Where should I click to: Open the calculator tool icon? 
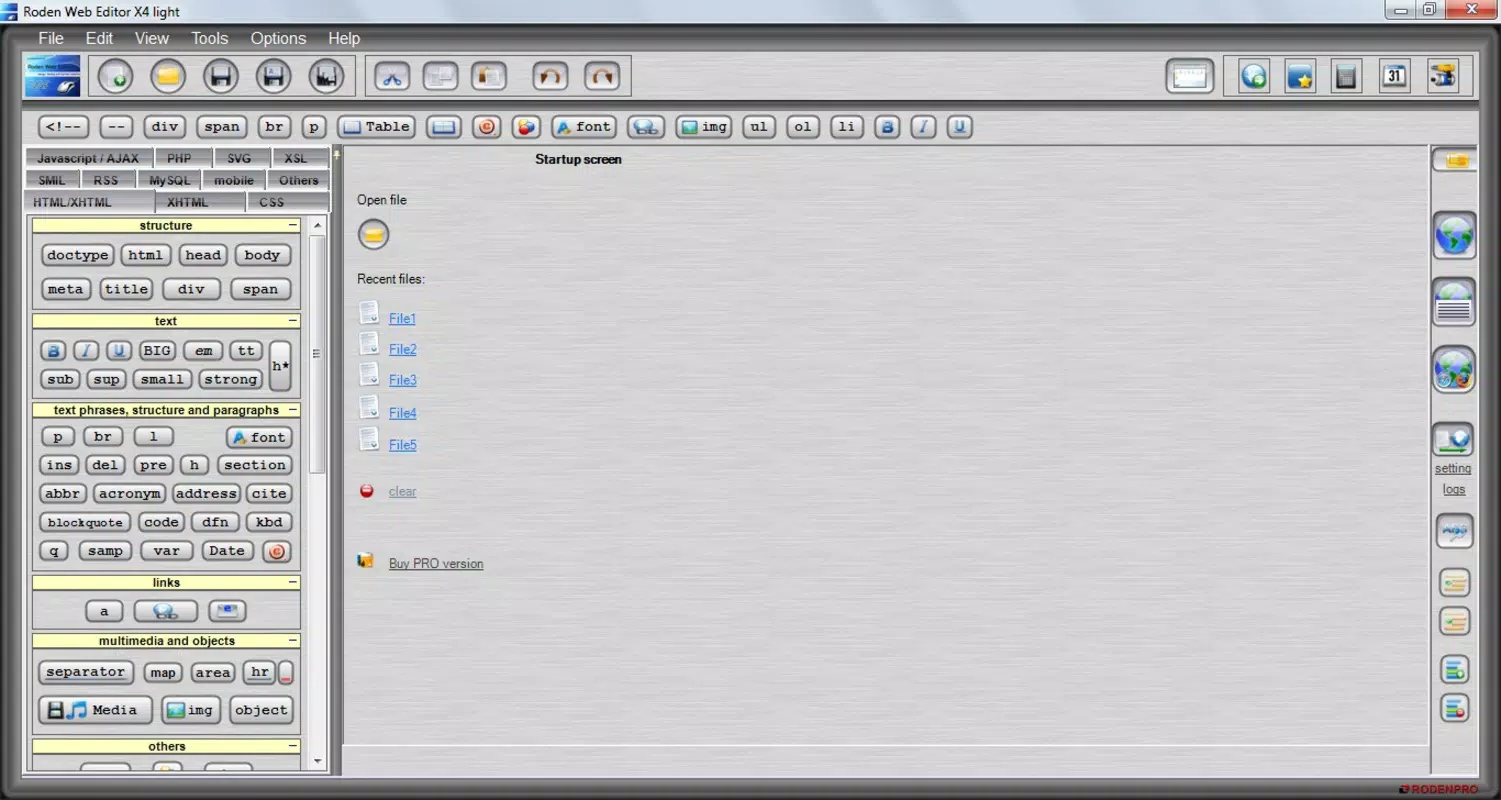tap(1347, 76)
